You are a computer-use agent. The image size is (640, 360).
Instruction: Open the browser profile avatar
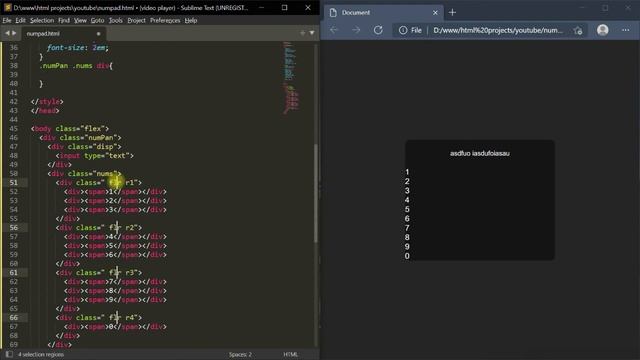pyautogui.click(x=602, y=30)
